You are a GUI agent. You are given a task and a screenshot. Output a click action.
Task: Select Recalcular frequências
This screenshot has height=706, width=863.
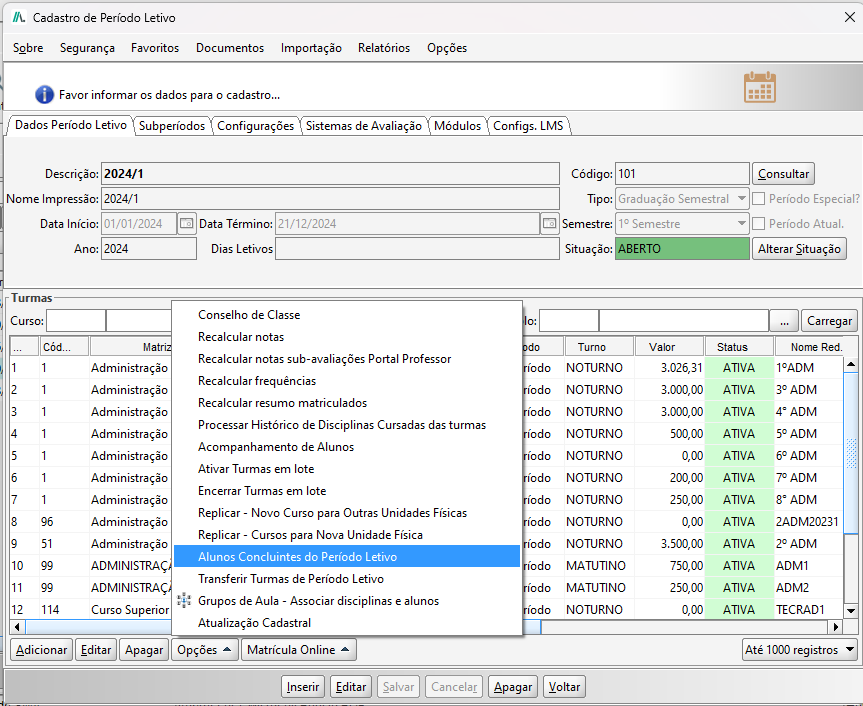pyautogui.click(x=347, y=381)
